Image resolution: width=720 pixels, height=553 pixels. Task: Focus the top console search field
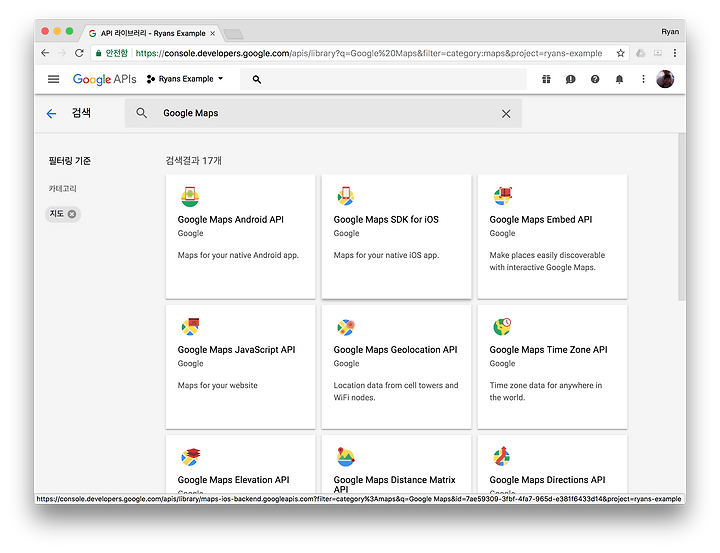[383, 79]
